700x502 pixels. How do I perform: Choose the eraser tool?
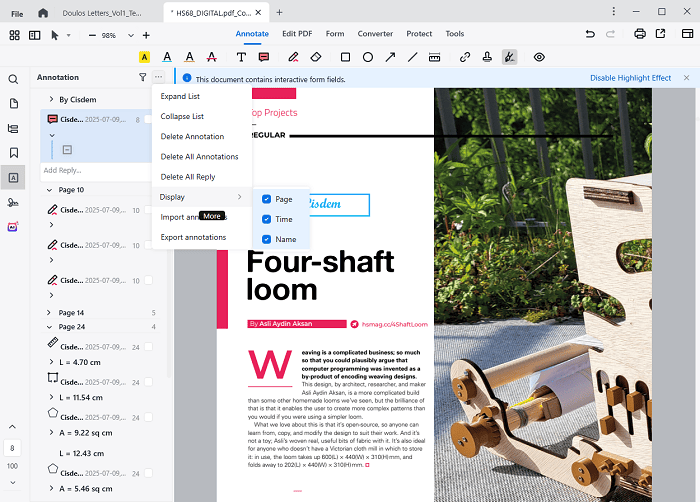pyautogui.click(x=316, y=57)
